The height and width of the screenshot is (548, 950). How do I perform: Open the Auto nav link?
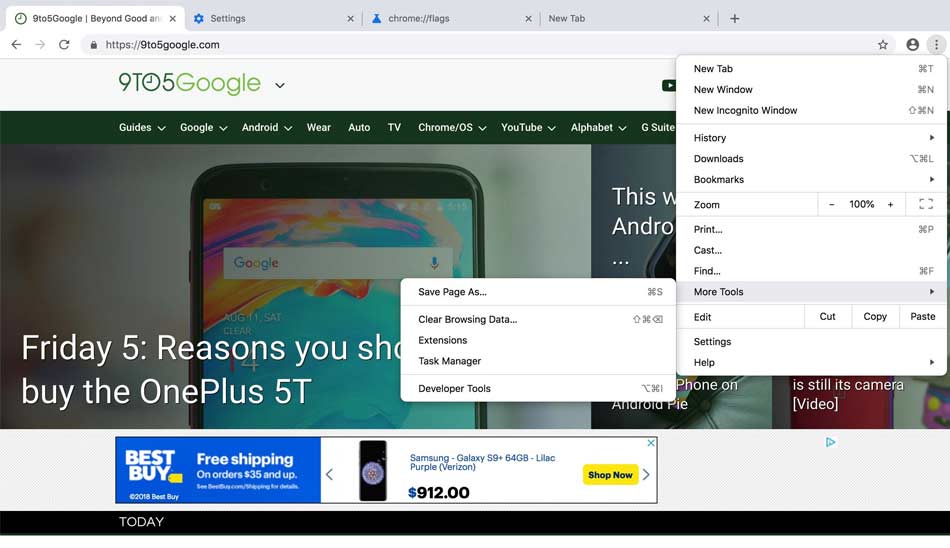[359, 127]
